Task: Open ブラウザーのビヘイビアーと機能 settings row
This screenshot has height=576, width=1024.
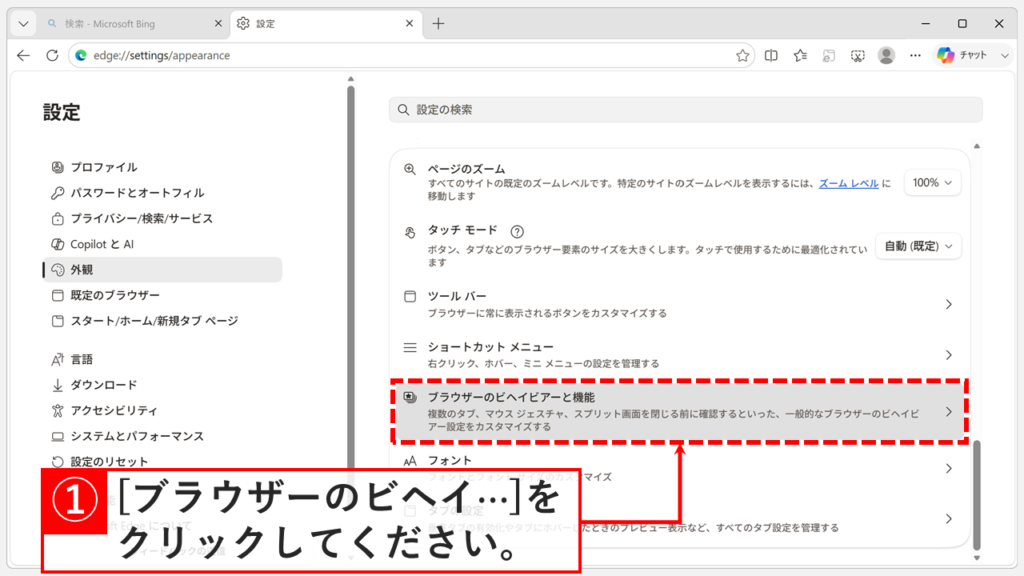Action: 679,411
